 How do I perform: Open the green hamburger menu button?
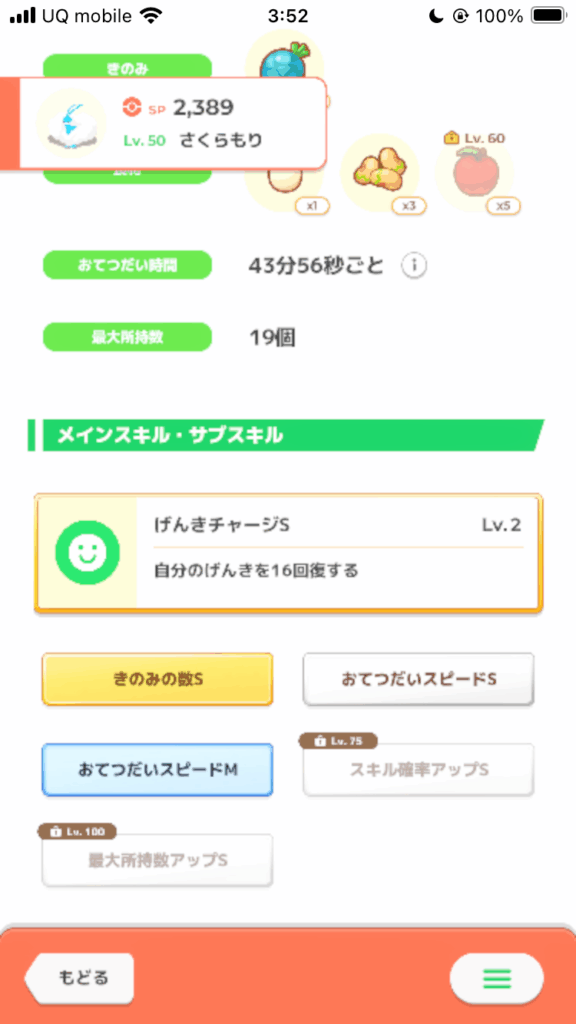pyautogui.click(x=496, y=978)
